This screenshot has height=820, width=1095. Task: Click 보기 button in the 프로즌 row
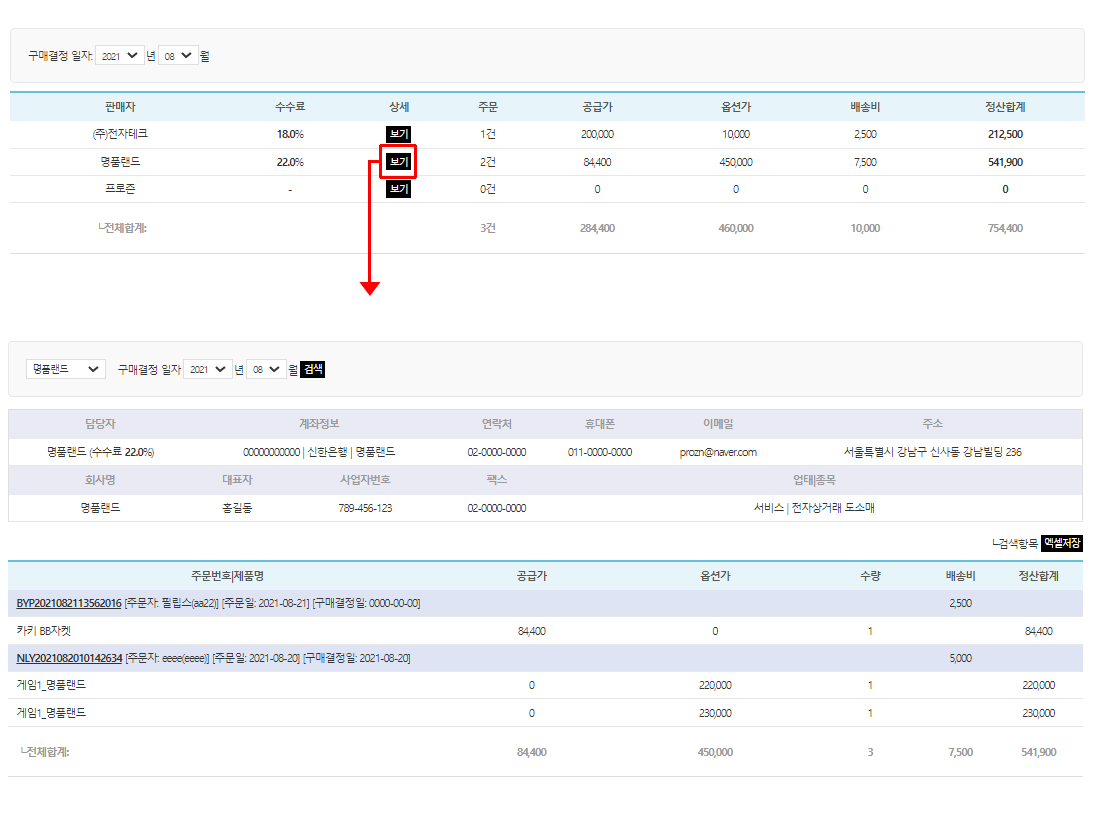pos(399,189)
